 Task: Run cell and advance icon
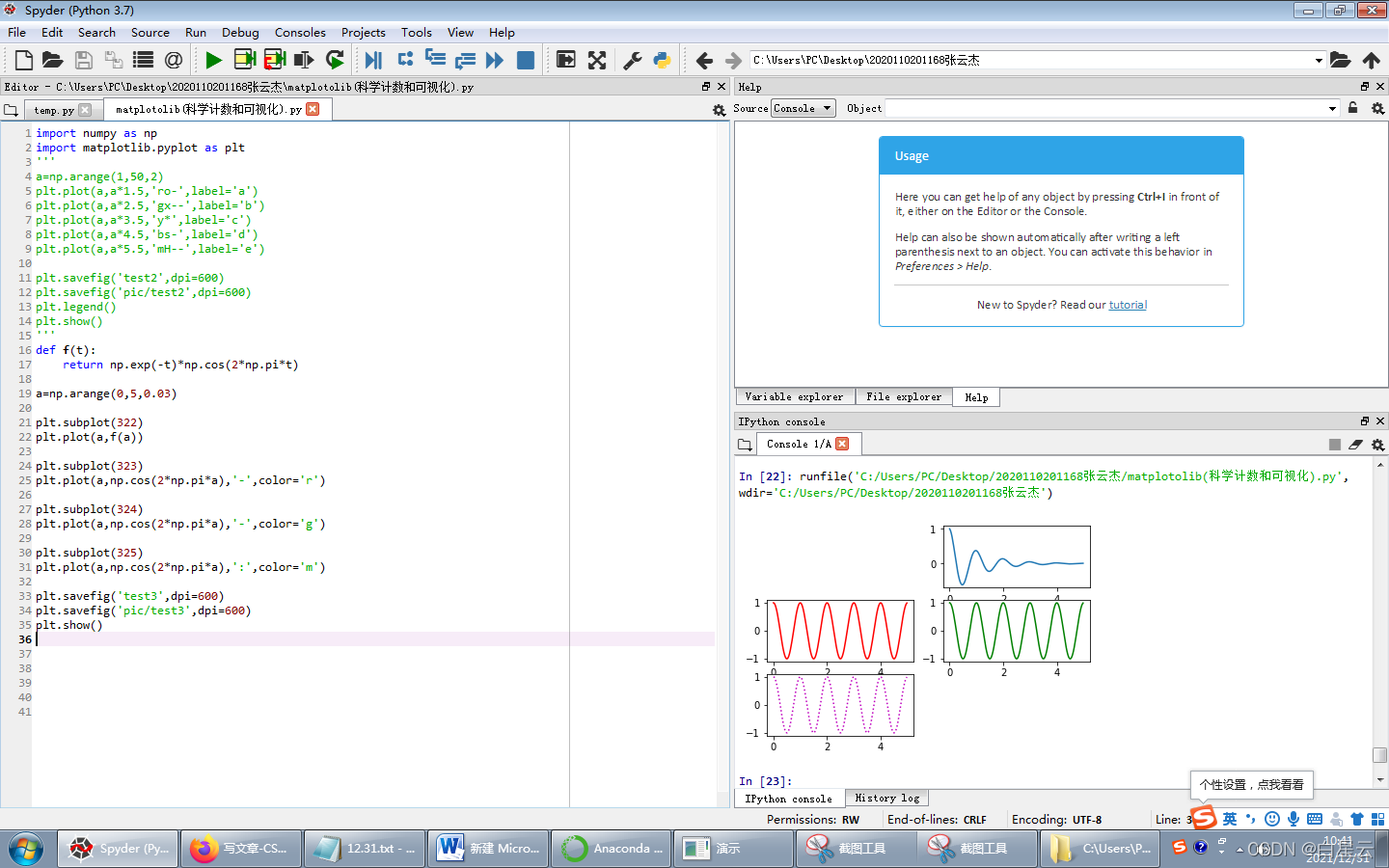pyautogui.click(x=275, y=60)
